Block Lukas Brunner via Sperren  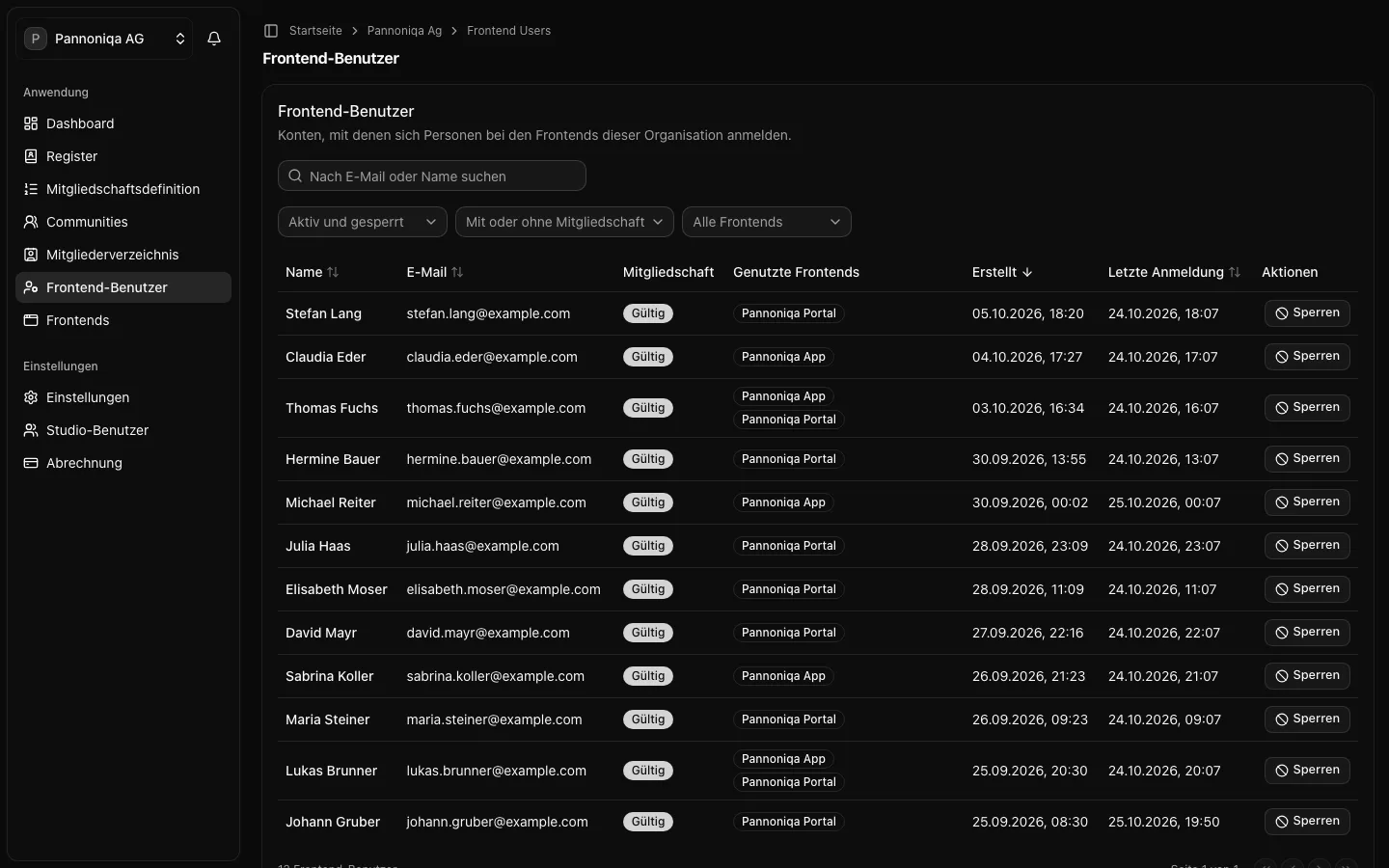coord(1307,771)
